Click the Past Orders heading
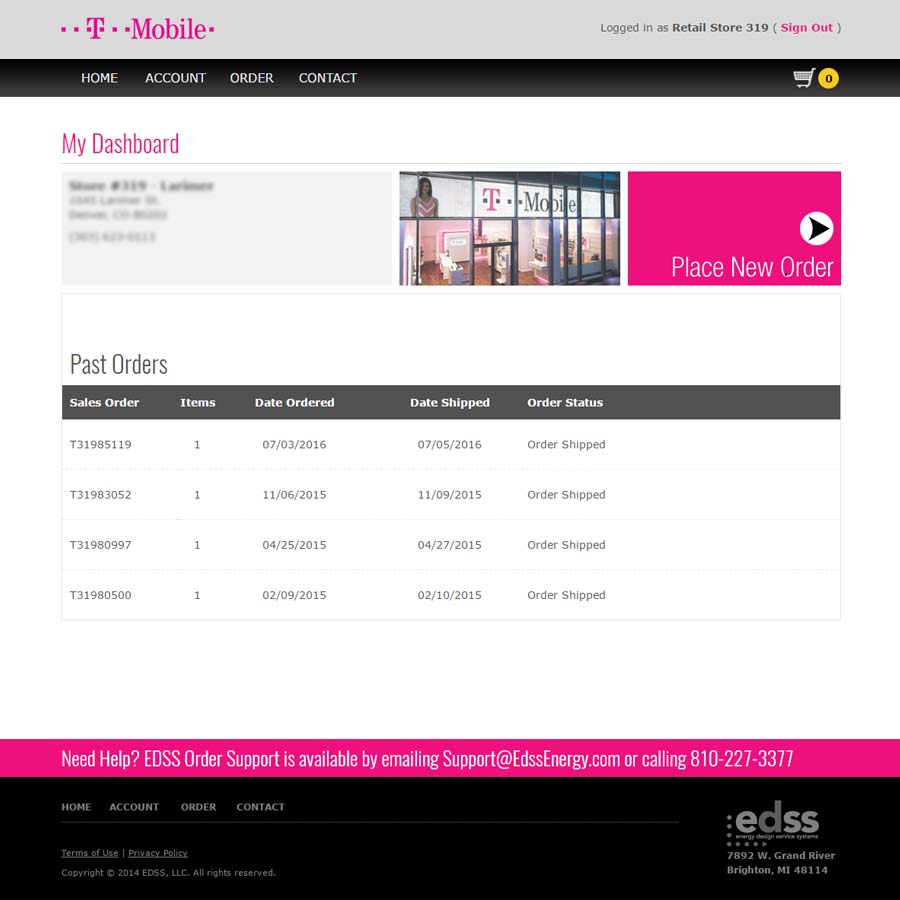The height and width of the screenshot is (900, 900). pos(119,364)
